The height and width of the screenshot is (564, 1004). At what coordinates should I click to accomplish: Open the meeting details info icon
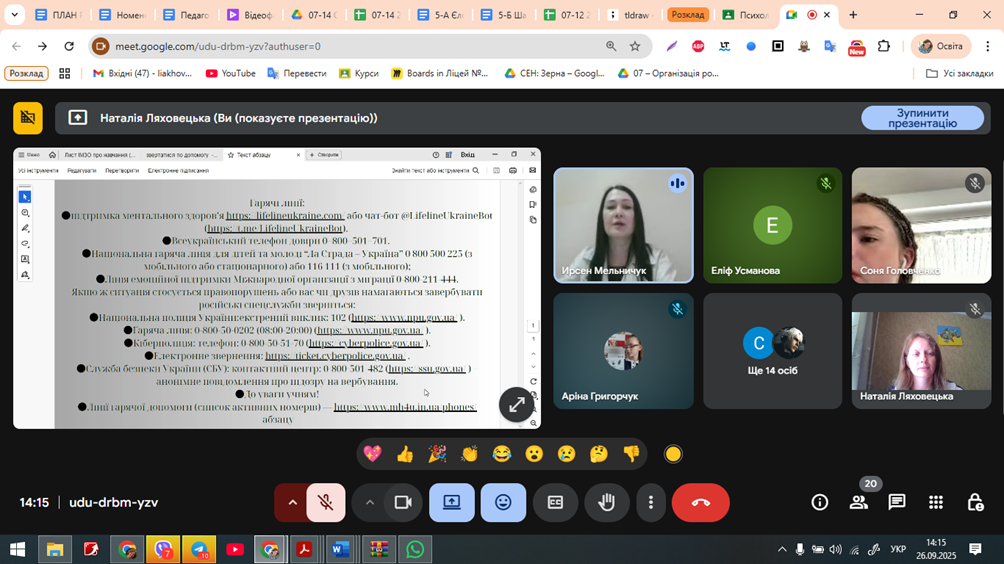point(819,502)
